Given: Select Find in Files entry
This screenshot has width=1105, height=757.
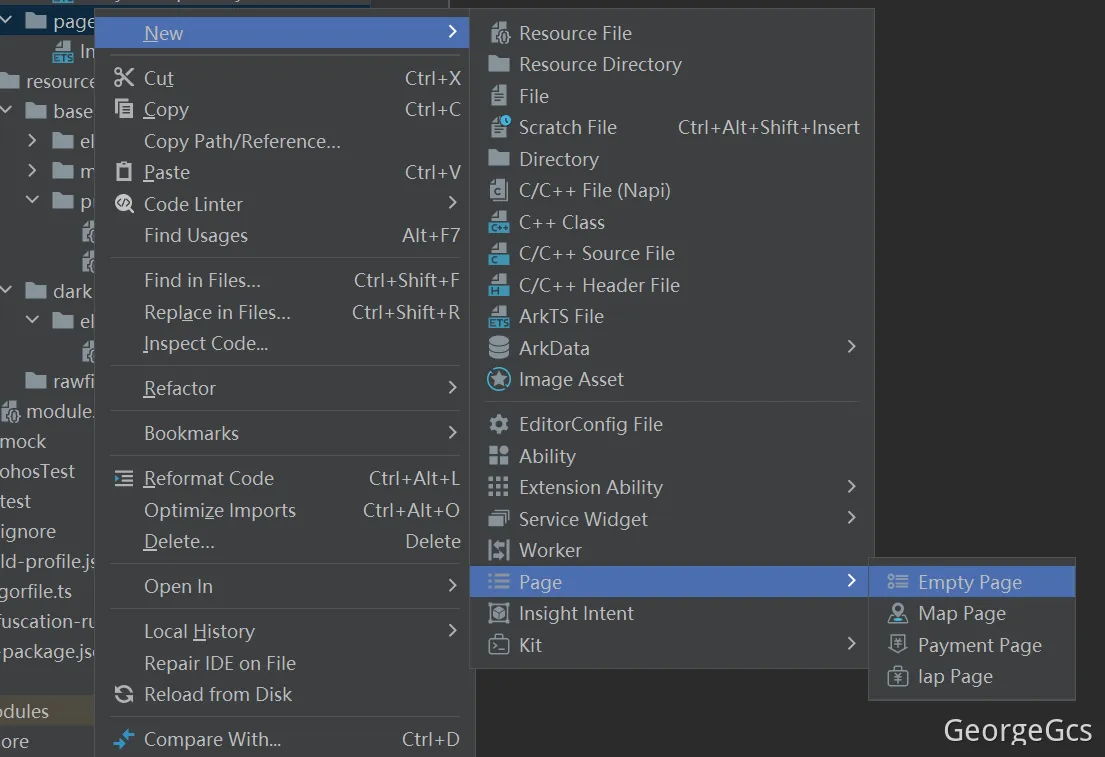Looking at the screenshot, I should click(202, 280).
